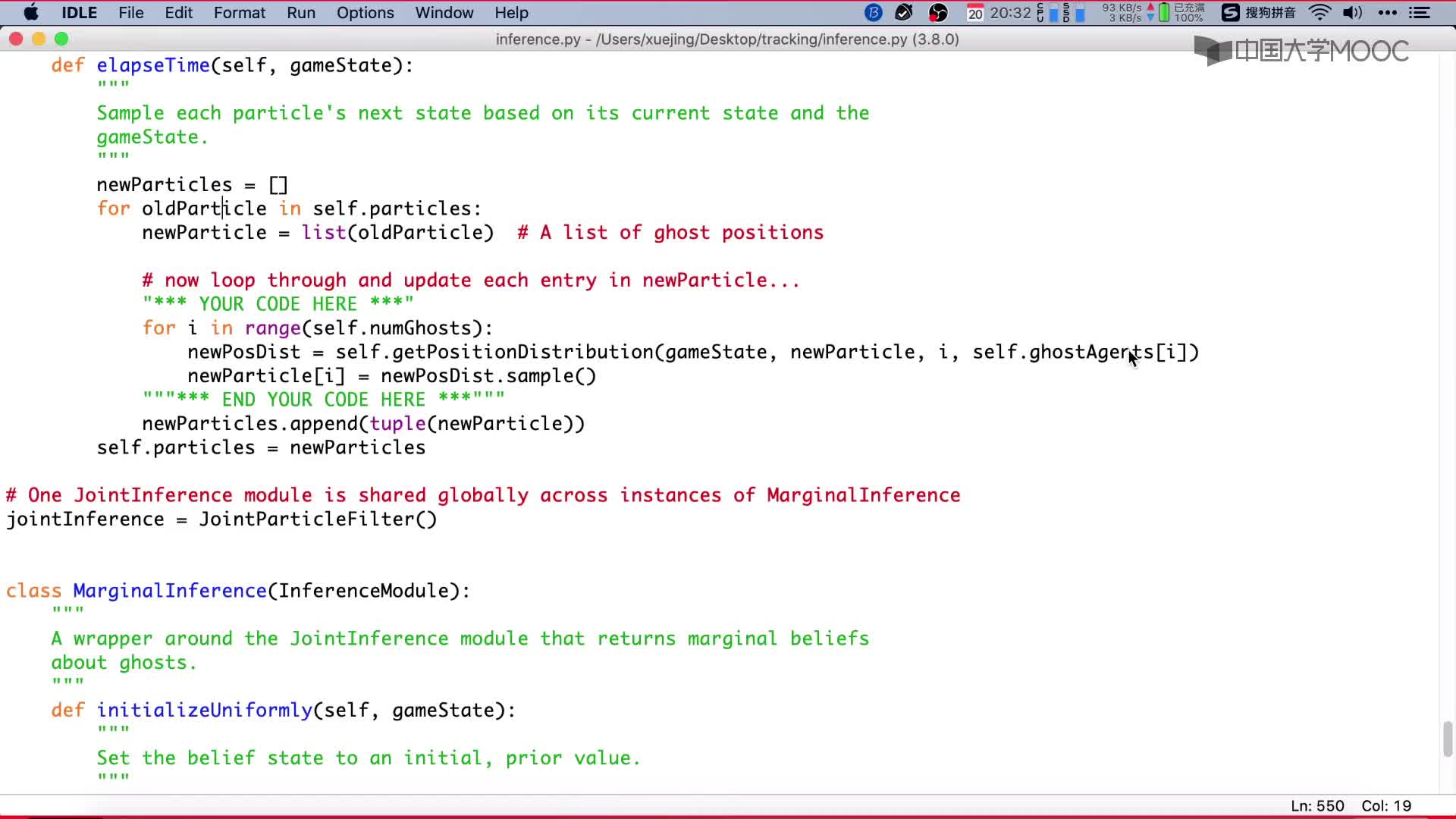Click the Bluetooth icon in the menu bar
Viewport: 1456px width, 819px height.
point(874,13)
